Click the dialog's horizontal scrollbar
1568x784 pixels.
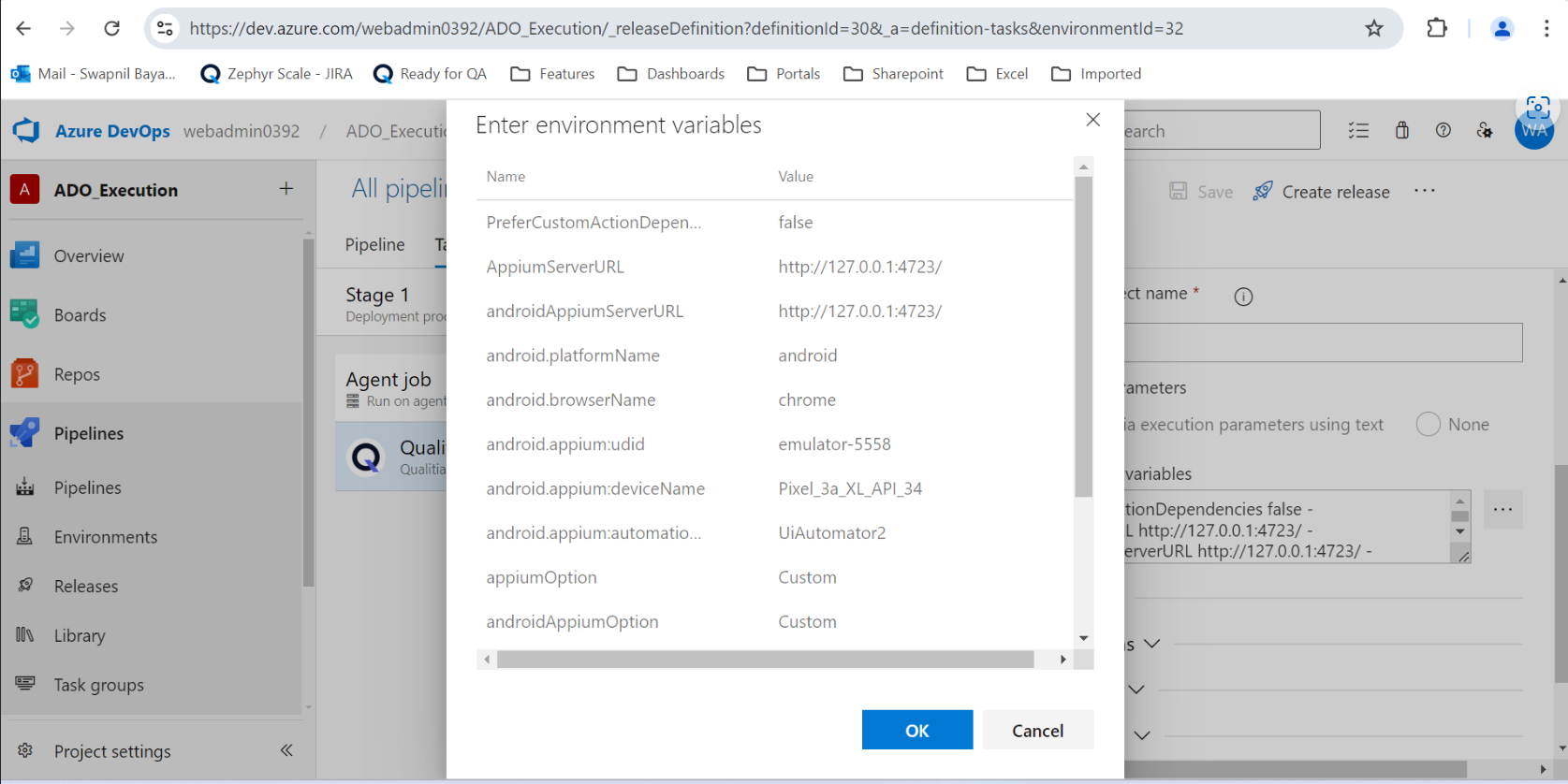[x=764, y=660]
